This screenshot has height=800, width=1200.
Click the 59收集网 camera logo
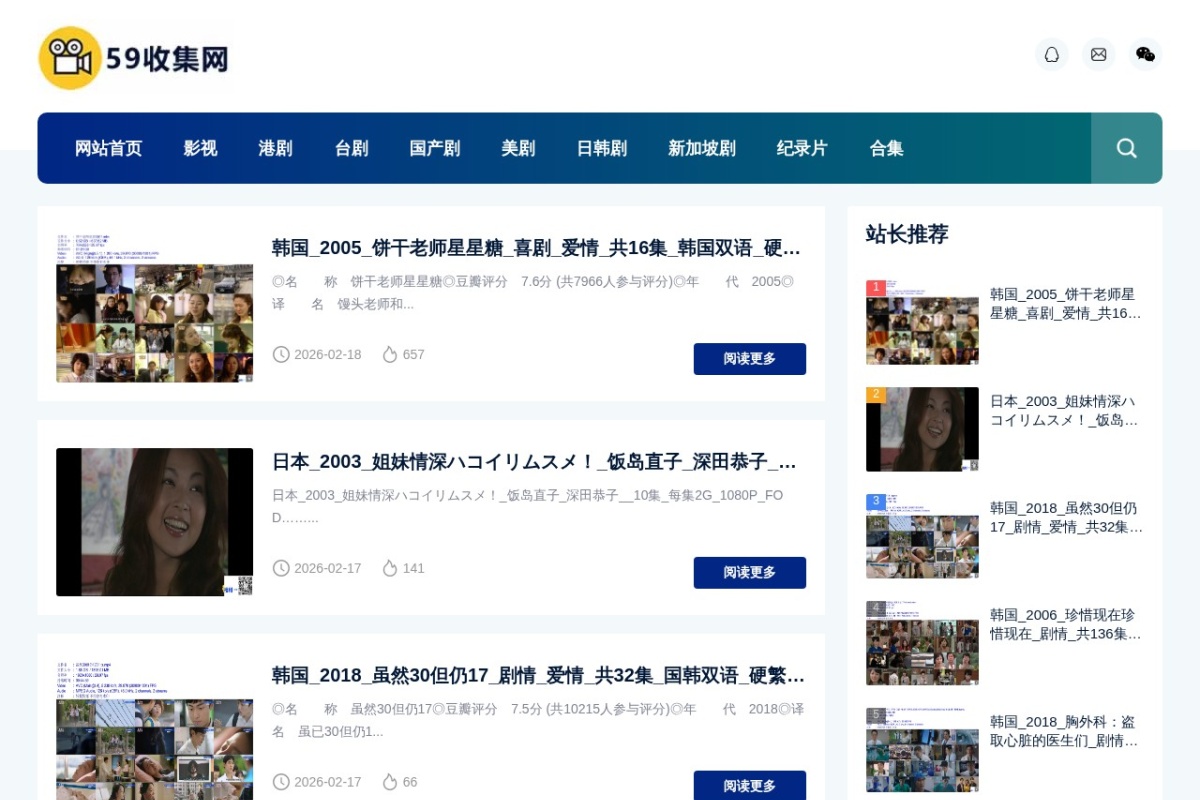(x=135, y=58)
